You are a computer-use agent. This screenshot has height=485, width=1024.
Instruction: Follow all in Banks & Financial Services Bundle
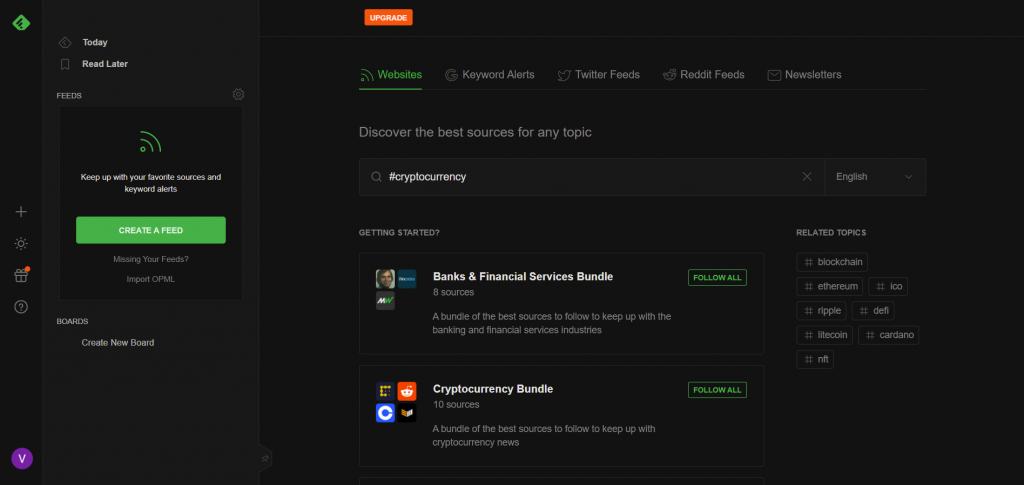point(717,277)
